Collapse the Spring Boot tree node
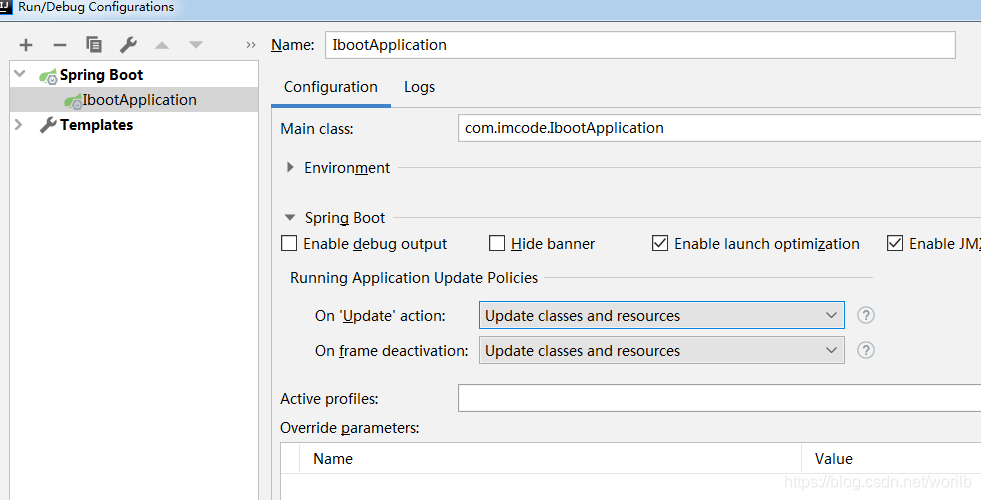The height and width of the screenshot is (500, 981). pyautogui.click(x=20, y=74)
